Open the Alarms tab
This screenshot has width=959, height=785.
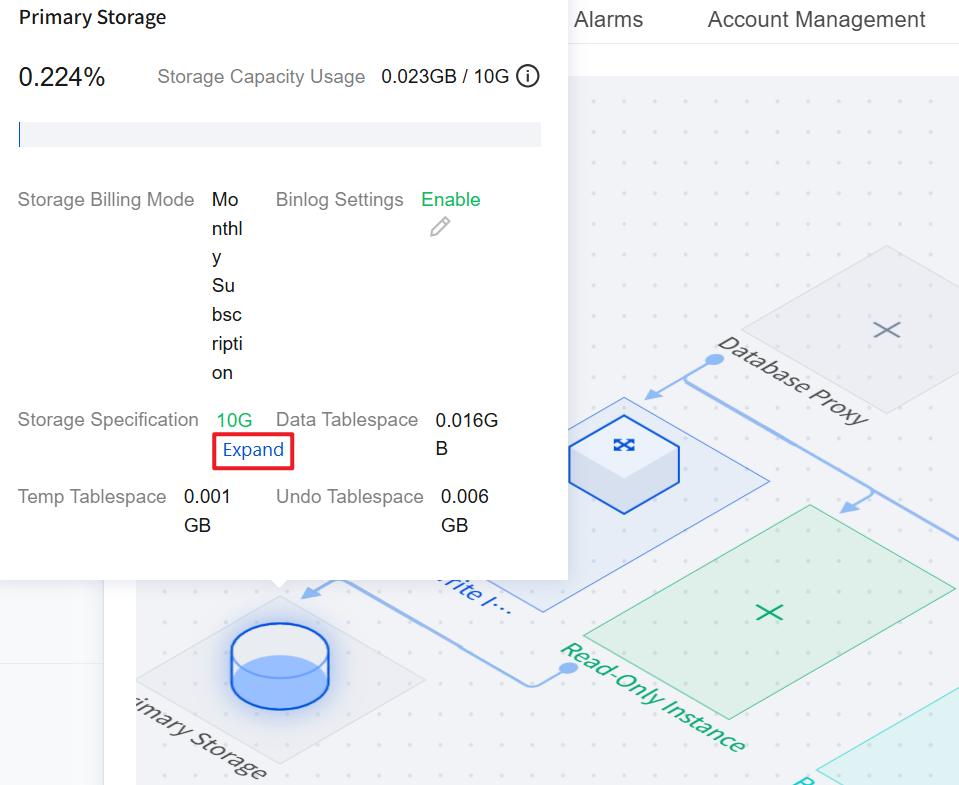(x=608, y=20)
